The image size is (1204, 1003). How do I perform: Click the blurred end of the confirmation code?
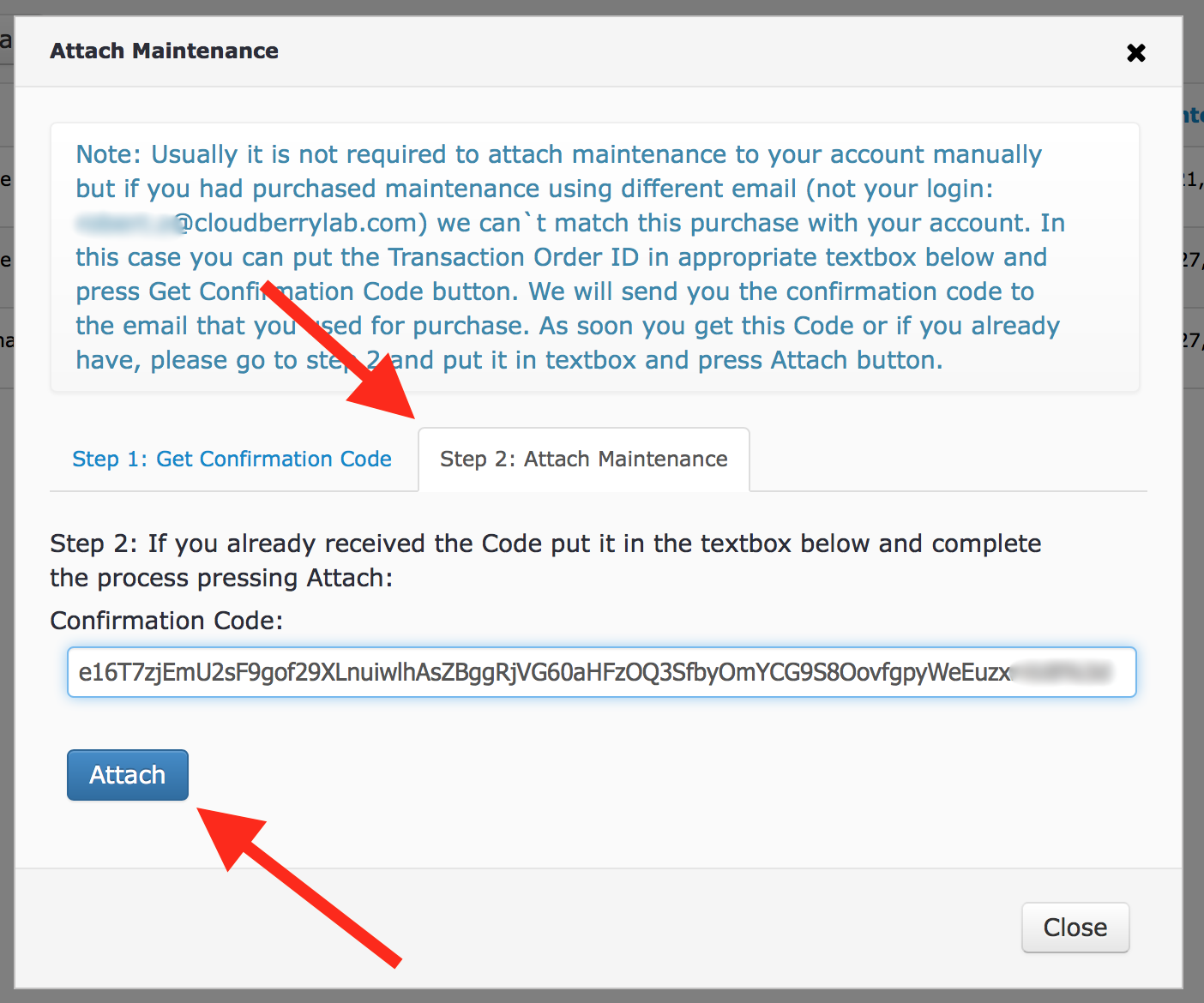pos(1062,672)
